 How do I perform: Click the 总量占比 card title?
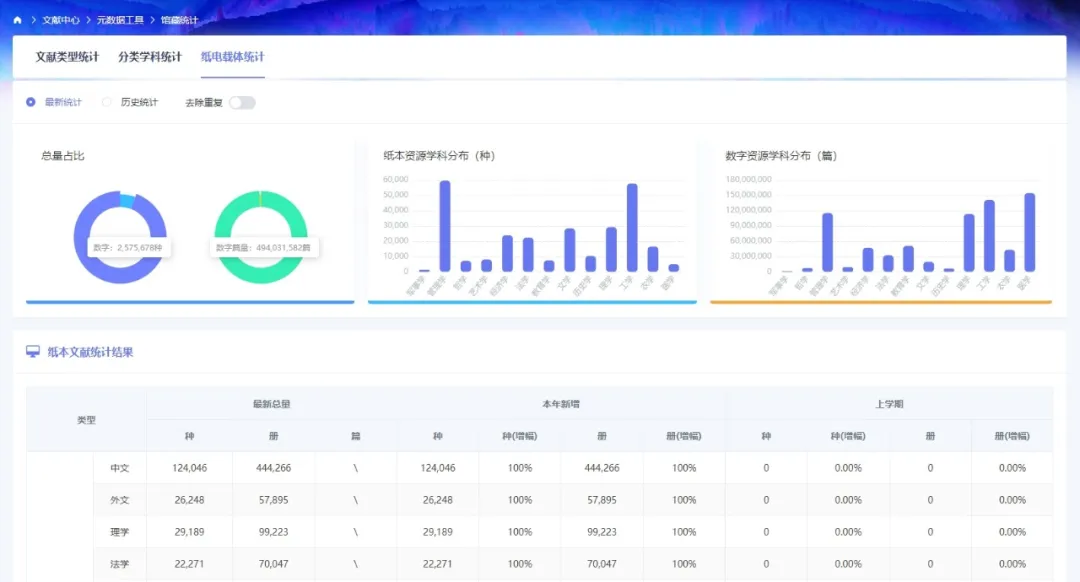click(63, 156)
